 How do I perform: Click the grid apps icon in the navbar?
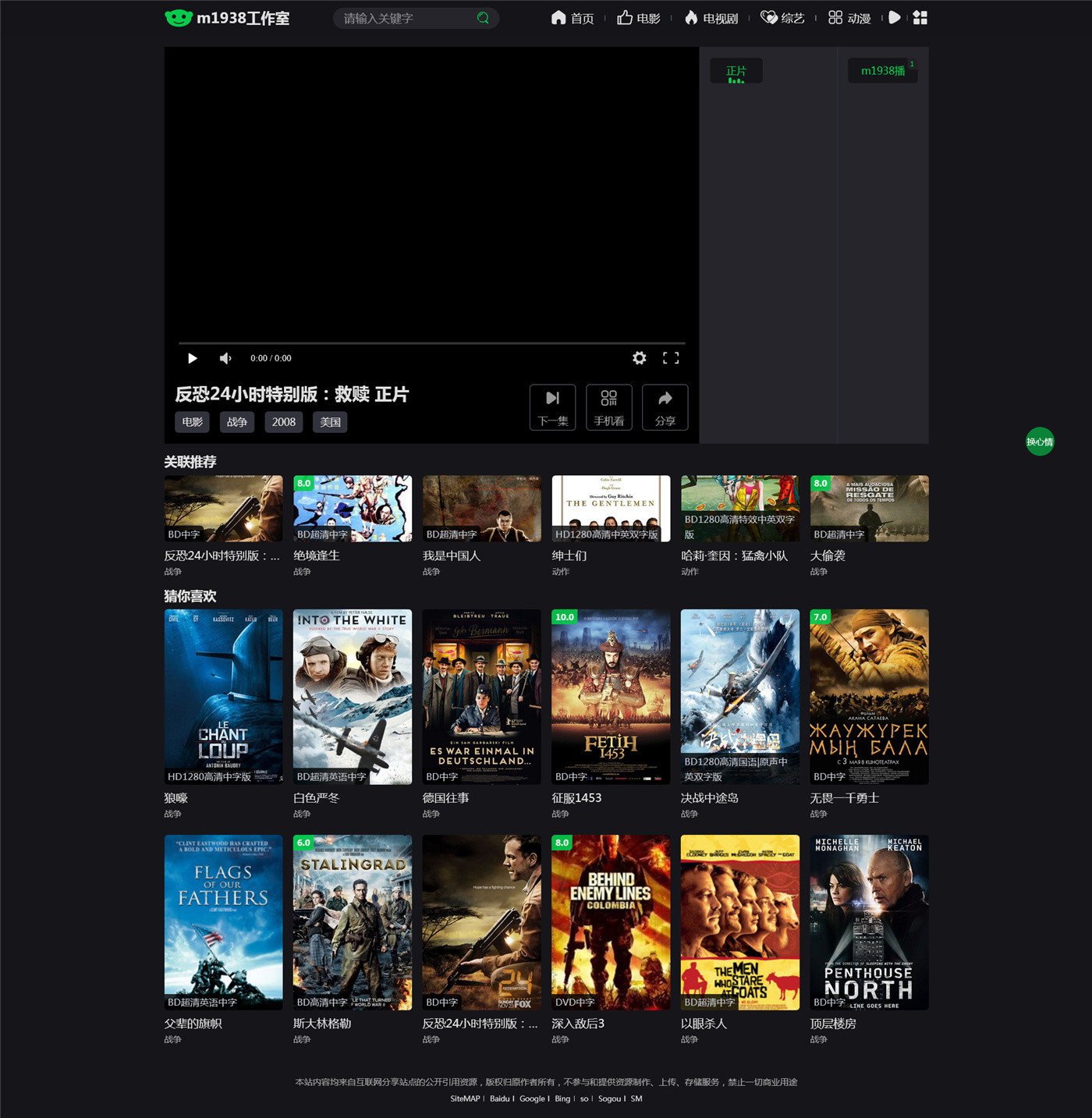tap(920, 17)
